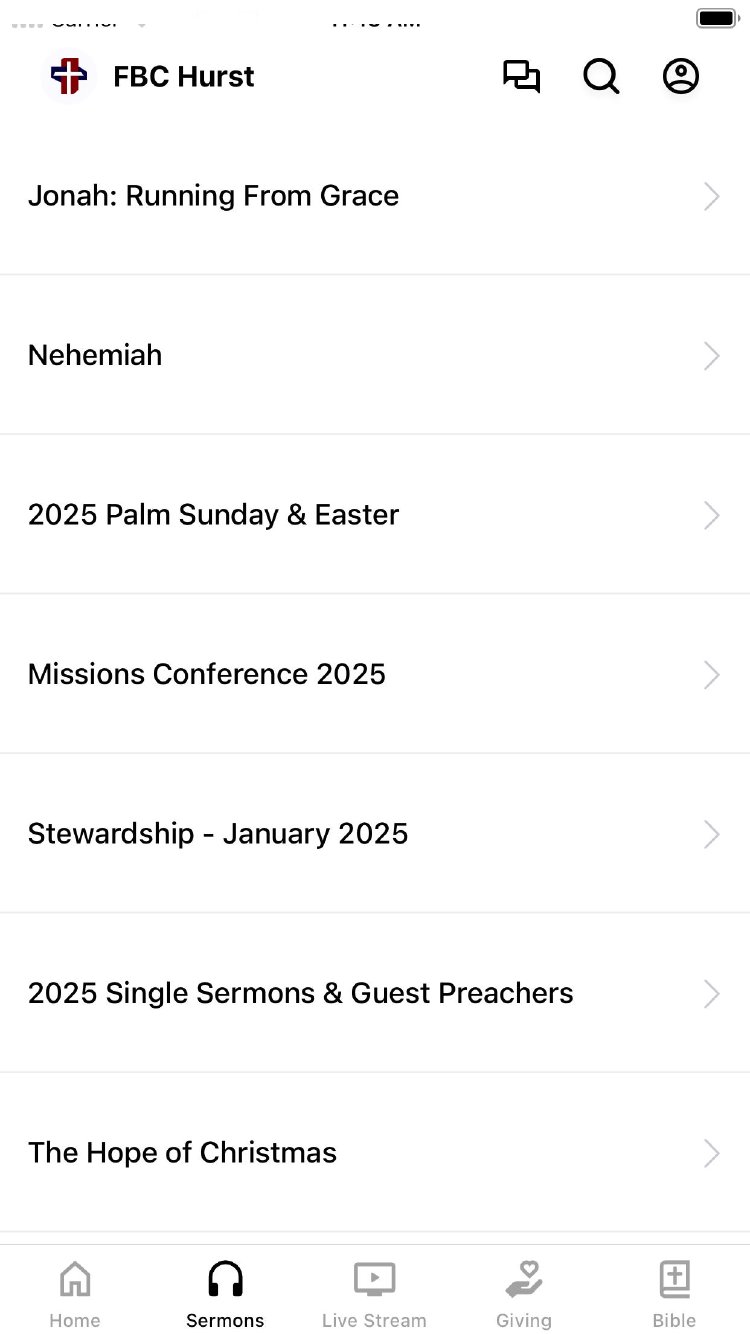
Task: Tap the search magnifier icon
Action: point(601,77)
